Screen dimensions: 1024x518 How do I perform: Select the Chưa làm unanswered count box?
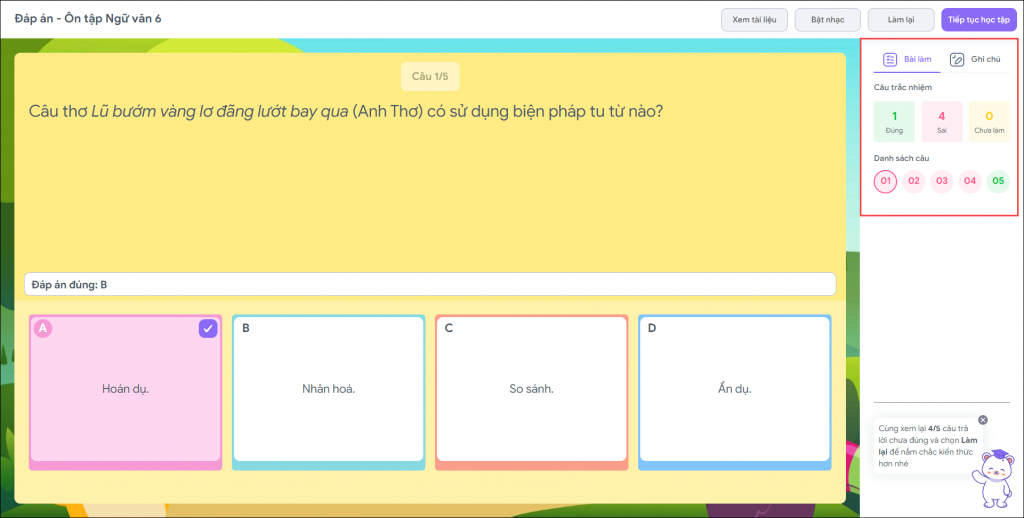[989, 121]
